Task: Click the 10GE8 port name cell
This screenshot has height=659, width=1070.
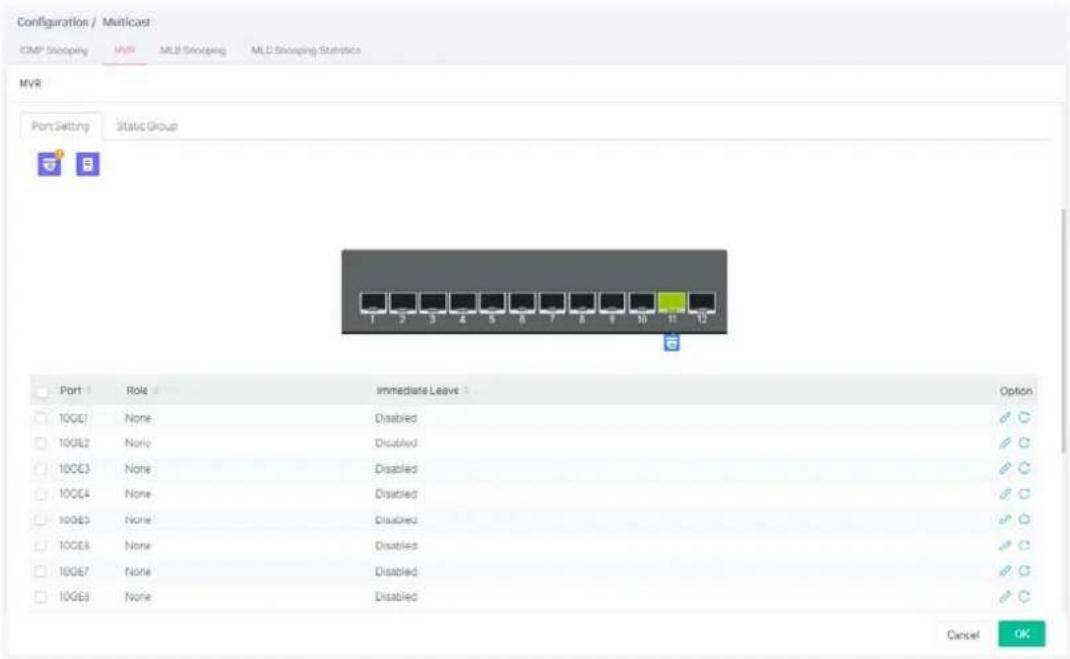Action: 74,597
